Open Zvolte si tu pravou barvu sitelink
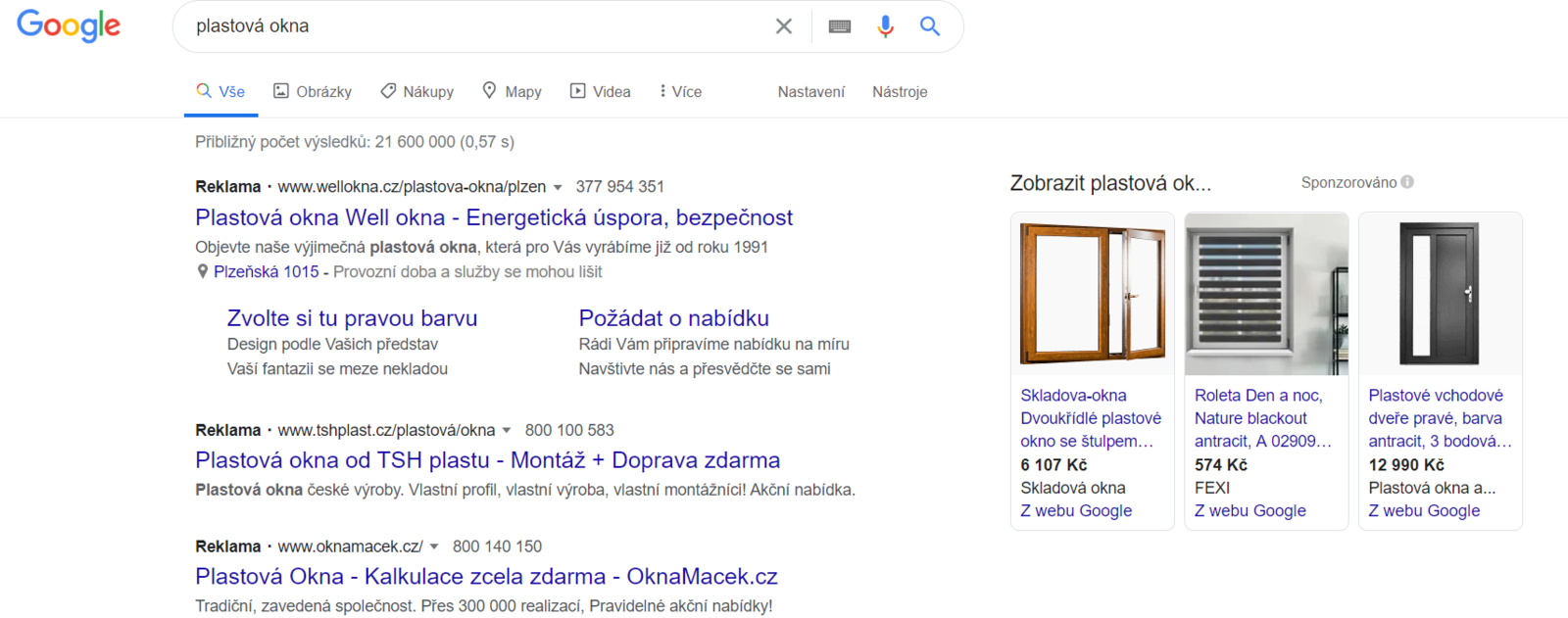Screen dimensions: 1568x618 [352, 318]
